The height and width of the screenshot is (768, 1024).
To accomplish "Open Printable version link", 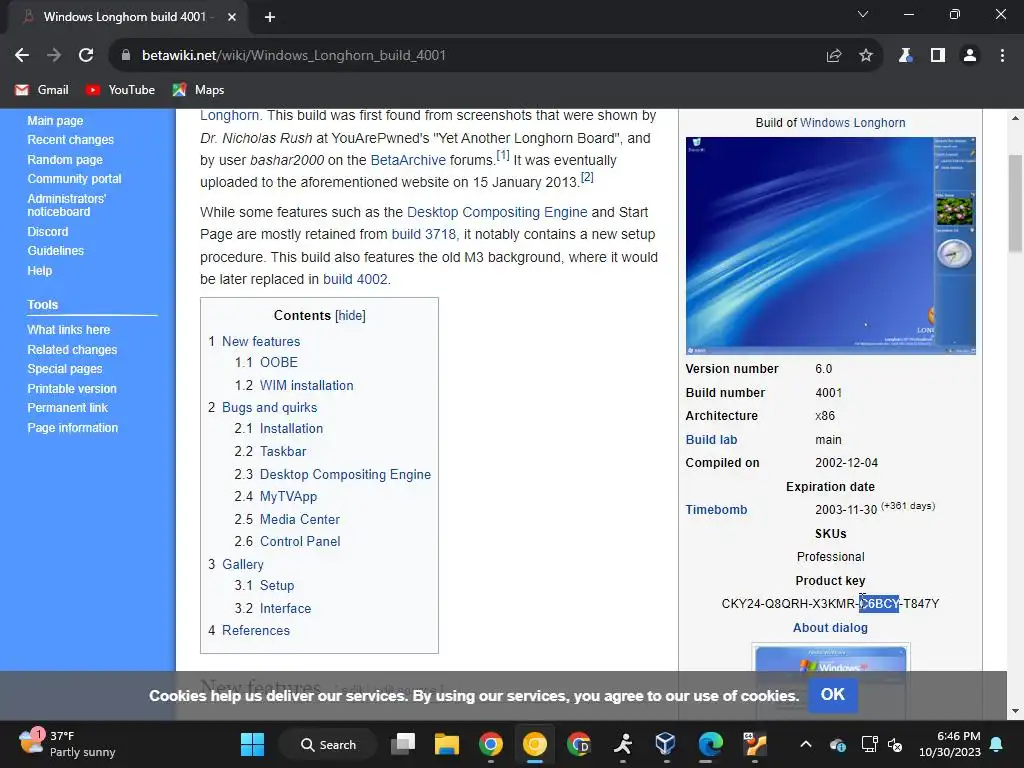I will point(72,389).
